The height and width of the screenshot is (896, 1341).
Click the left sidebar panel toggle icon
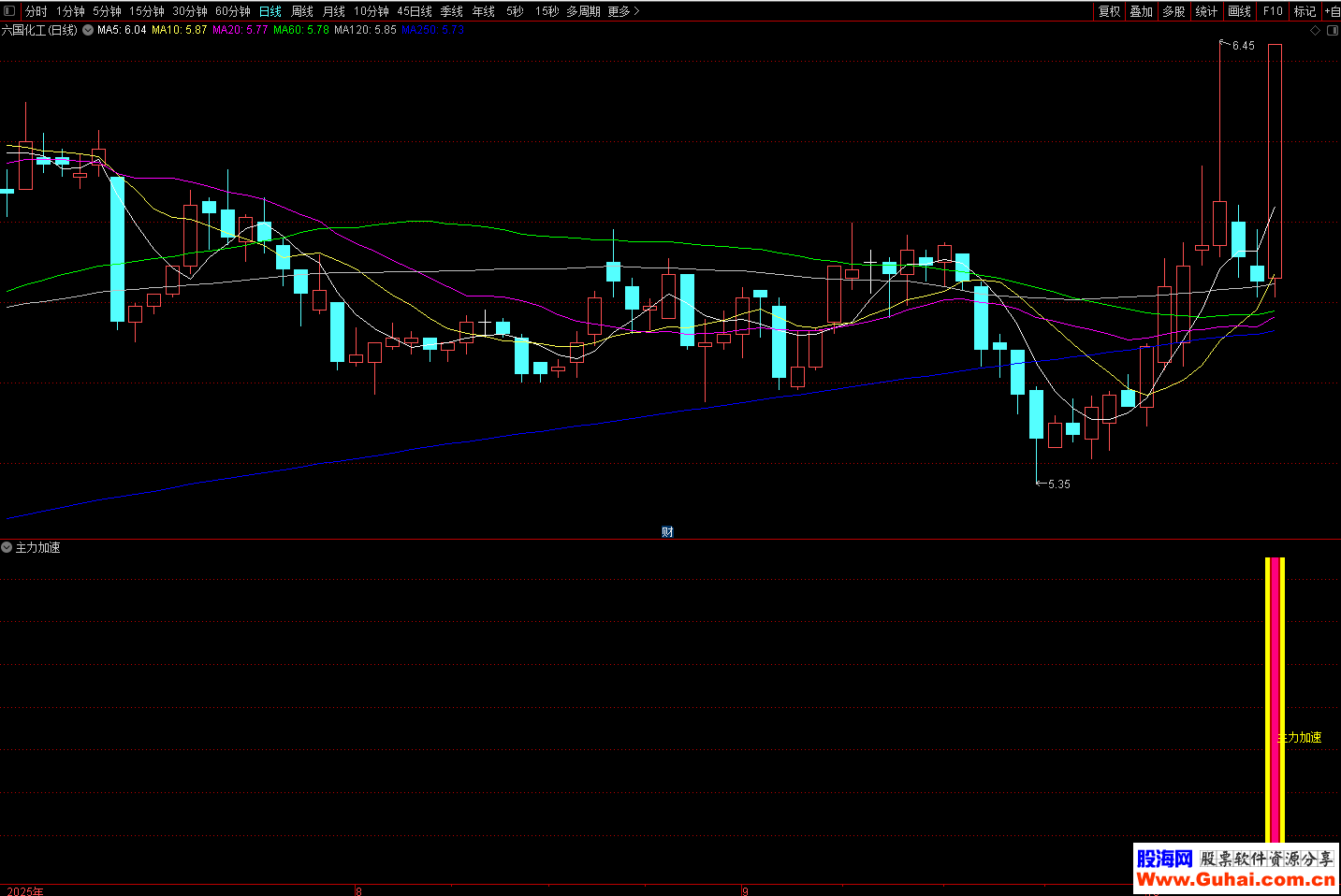(9, 11)
